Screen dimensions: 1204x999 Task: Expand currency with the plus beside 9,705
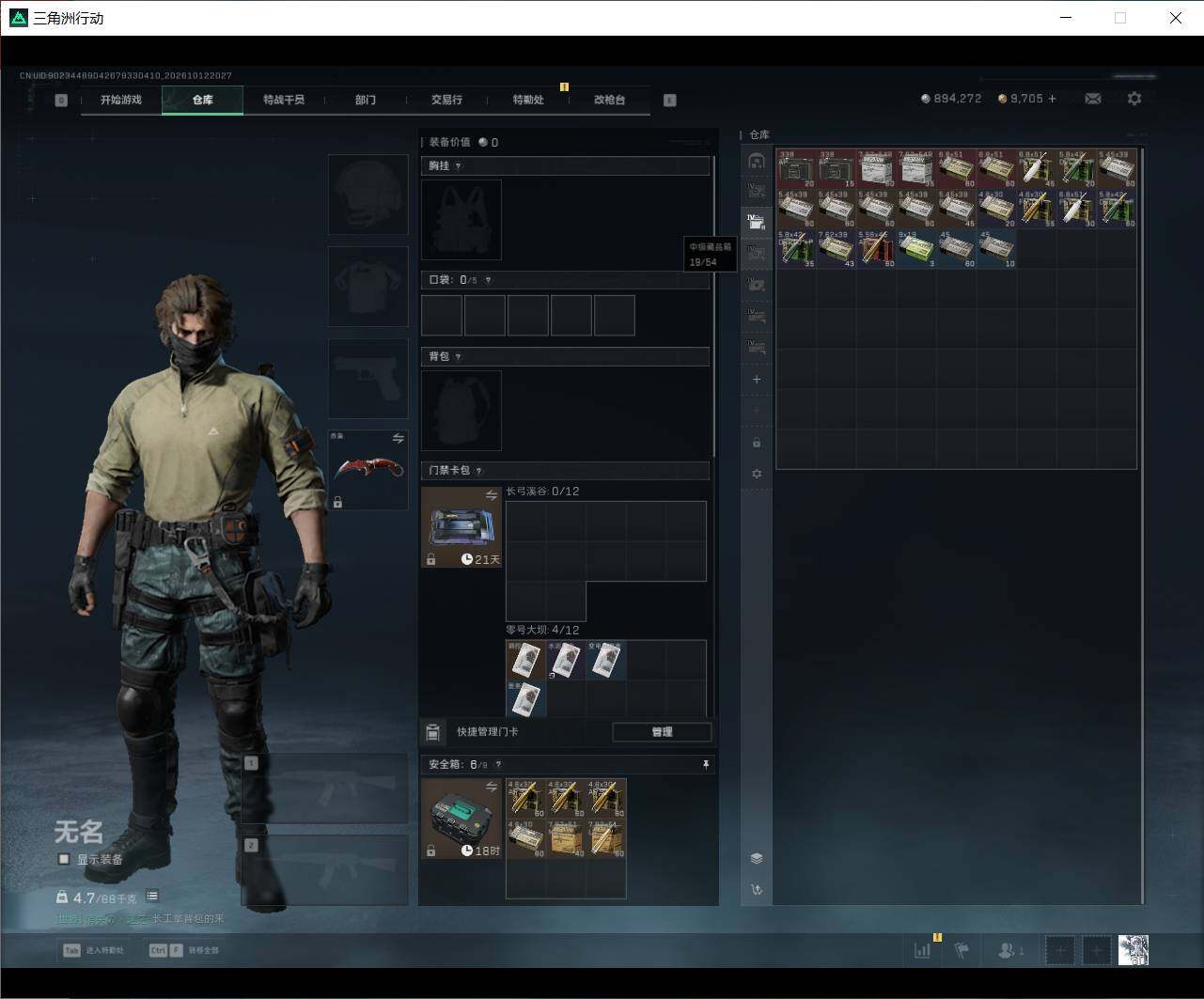[1052, 99]
